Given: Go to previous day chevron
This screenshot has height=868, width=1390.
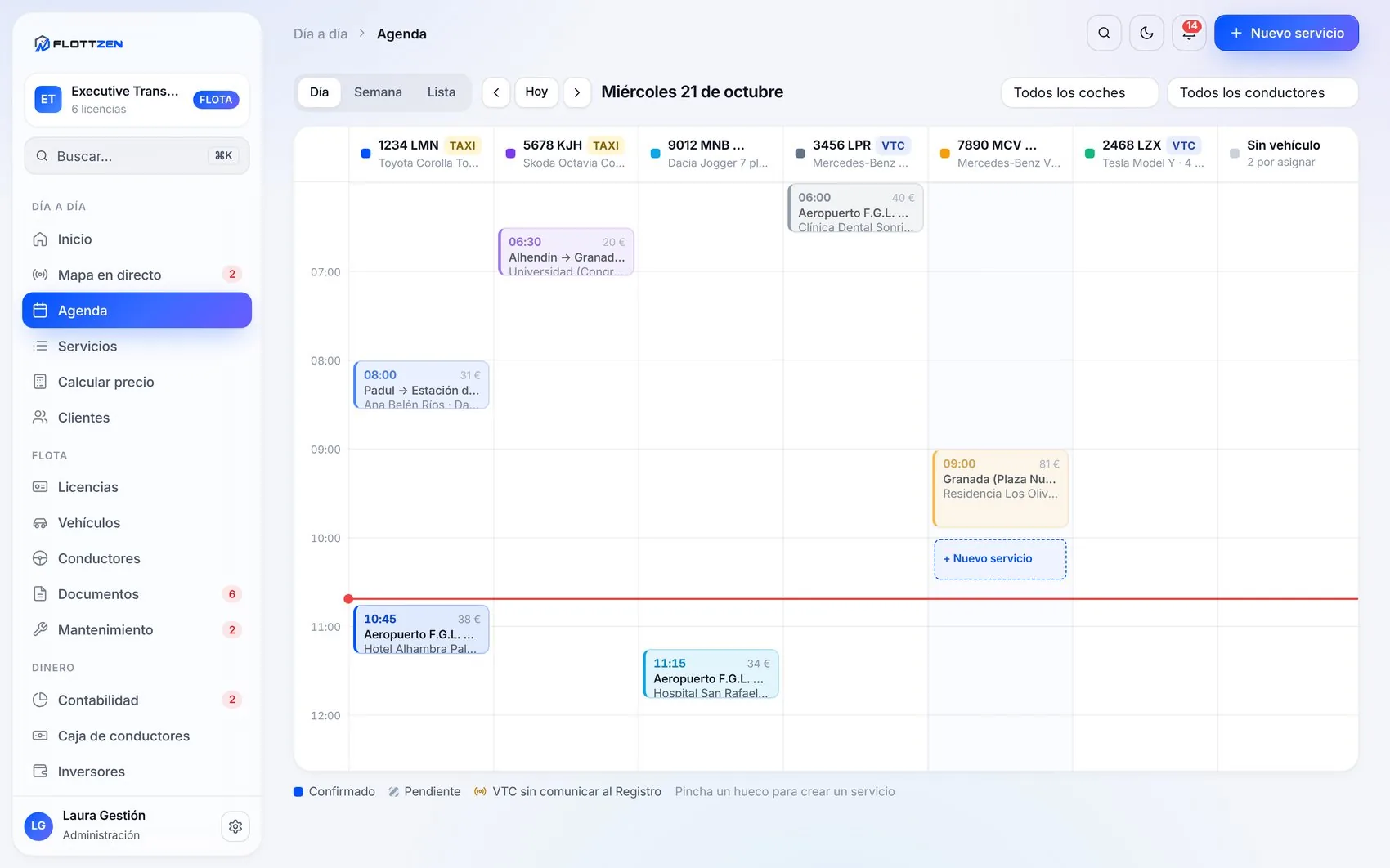Looking at the screenshot, I should coord(496,92).
